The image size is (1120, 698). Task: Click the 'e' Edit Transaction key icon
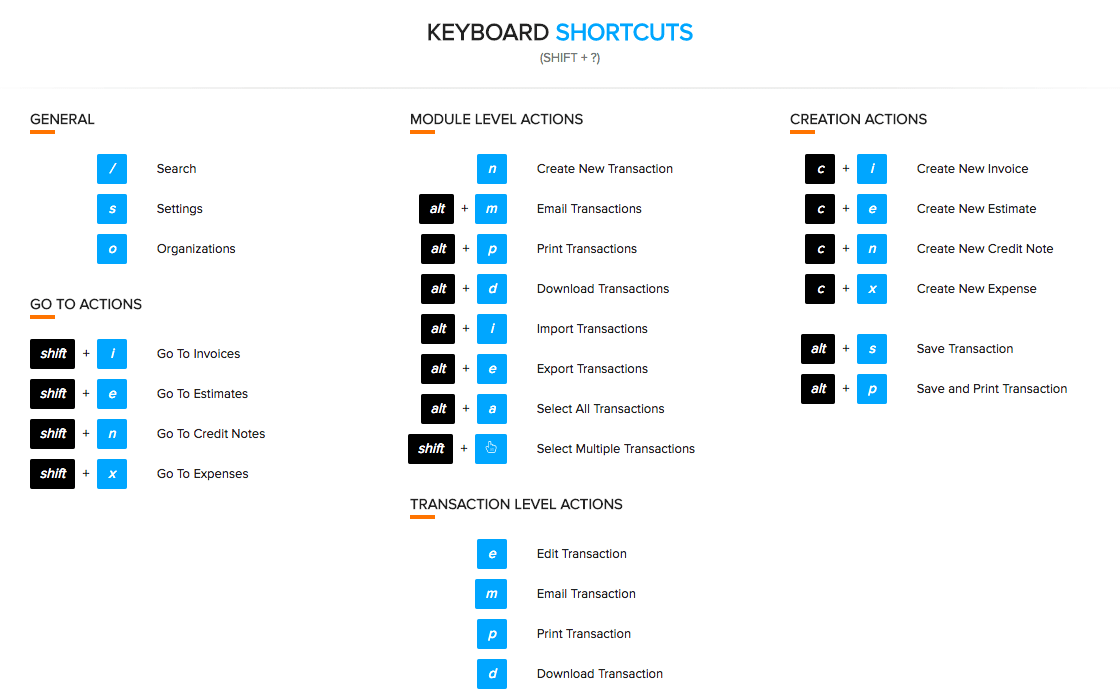point(491,553)
